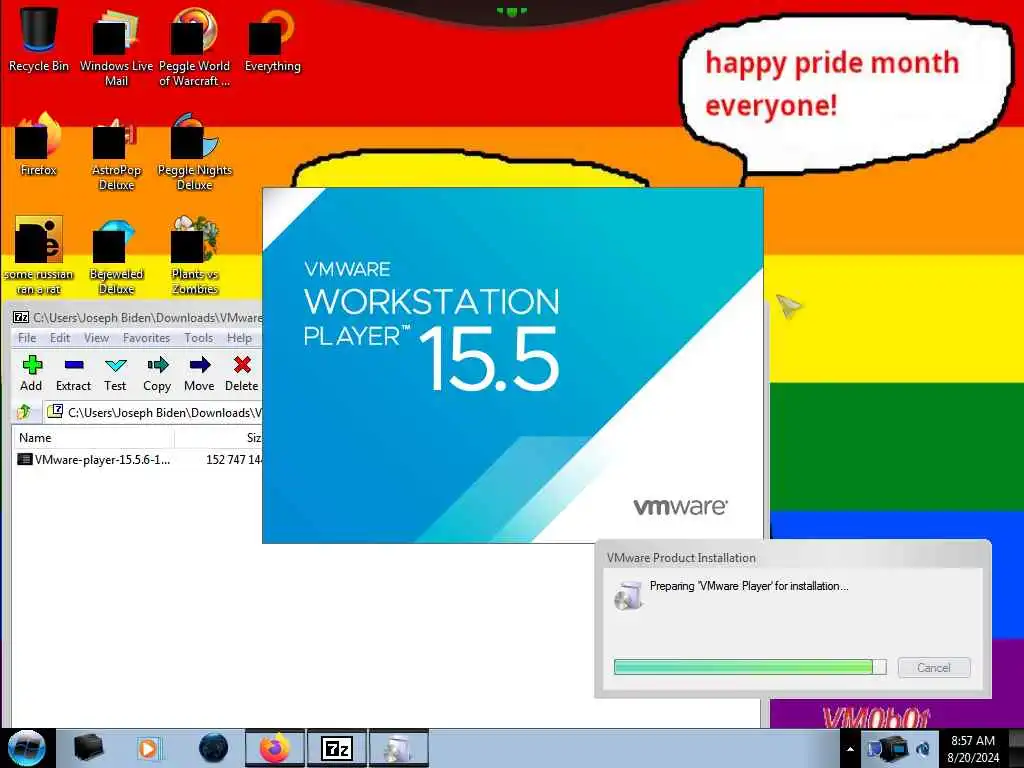This screenshot has width=1024, height=768.
Task: Open Bejeweled Deluxe desktop shortcut
Action: coord(116,255)
